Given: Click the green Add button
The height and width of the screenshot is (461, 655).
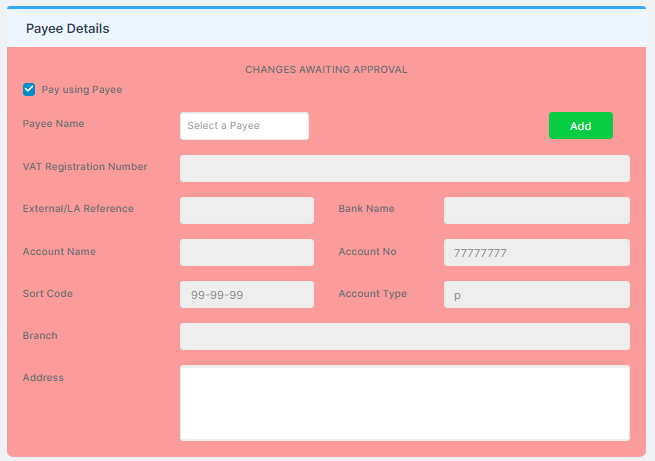Looking at the screenshot, I should (581, 126).
